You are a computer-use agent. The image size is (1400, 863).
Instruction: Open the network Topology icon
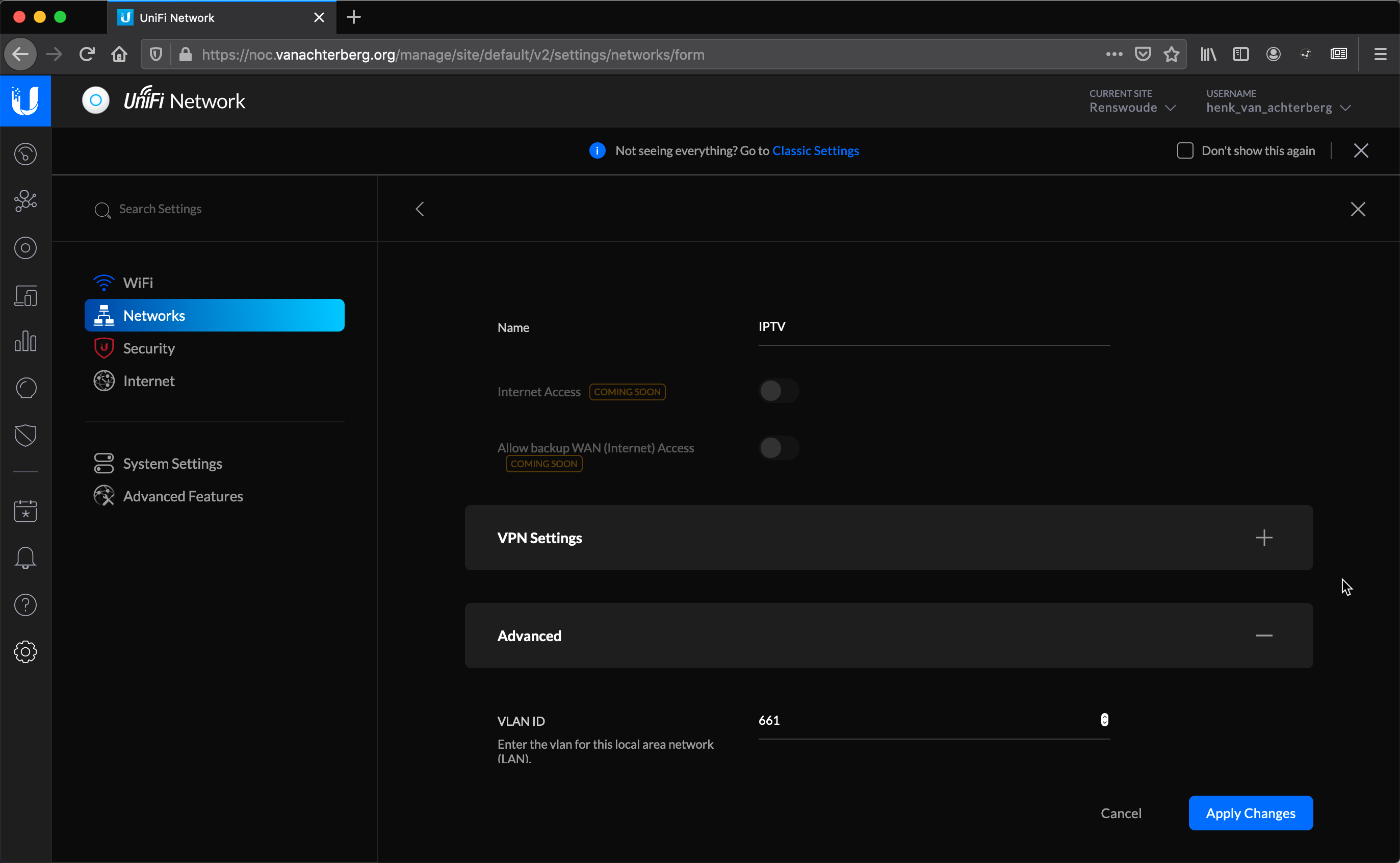(x=25, y=200)
